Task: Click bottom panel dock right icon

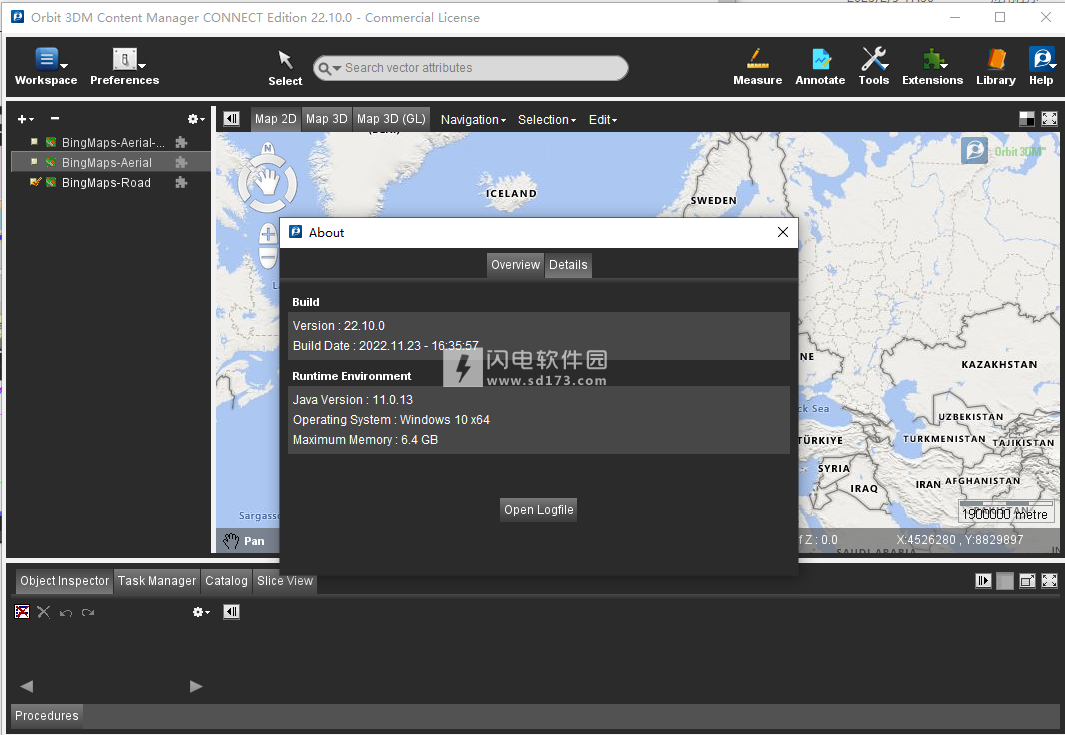Action: coord(983,581)
